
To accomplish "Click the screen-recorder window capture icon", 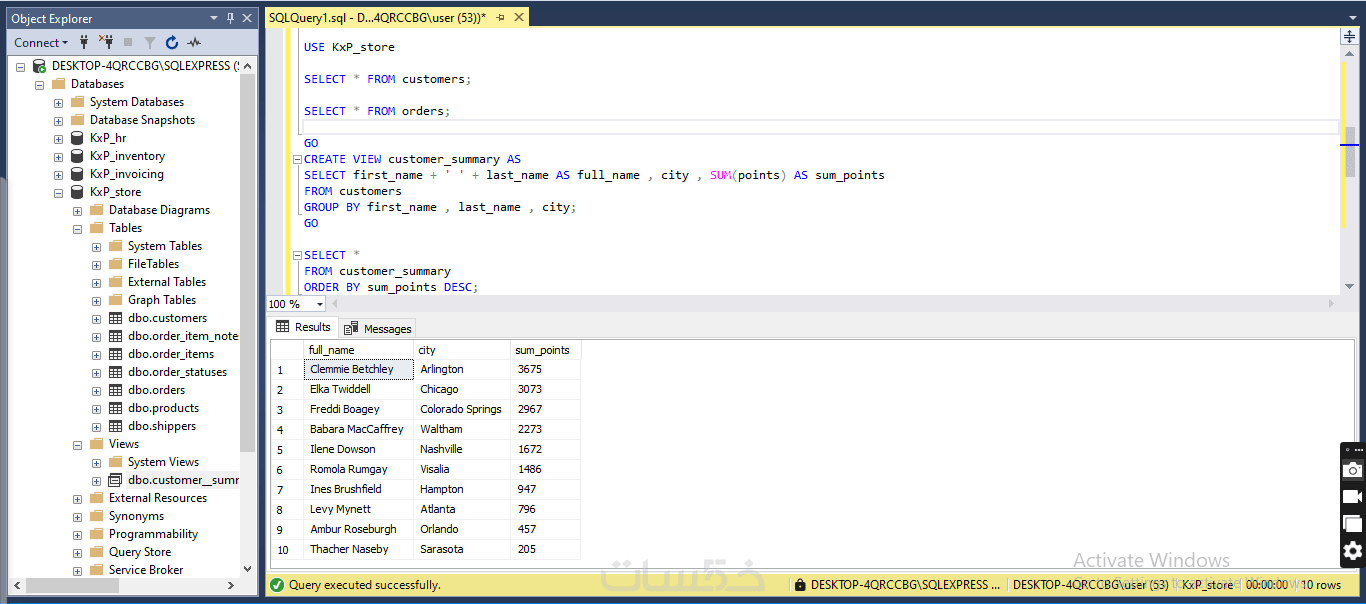I will coord(1352,524).
